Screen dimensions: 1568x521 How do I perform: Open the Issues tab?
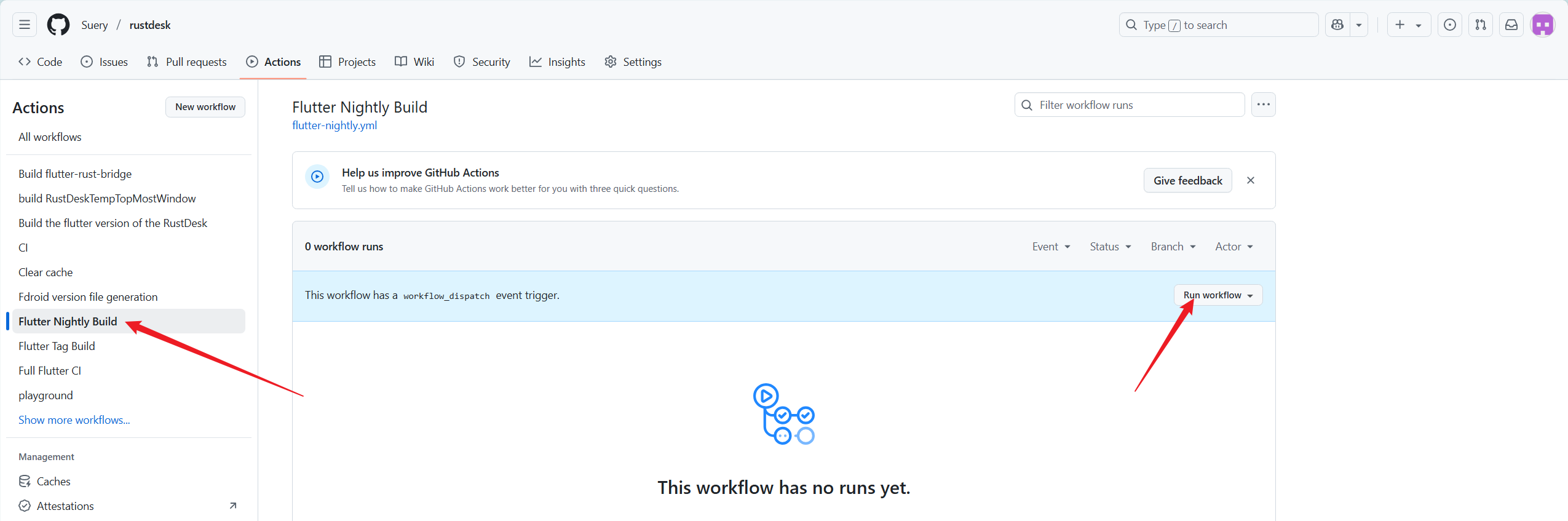point(105,62)
